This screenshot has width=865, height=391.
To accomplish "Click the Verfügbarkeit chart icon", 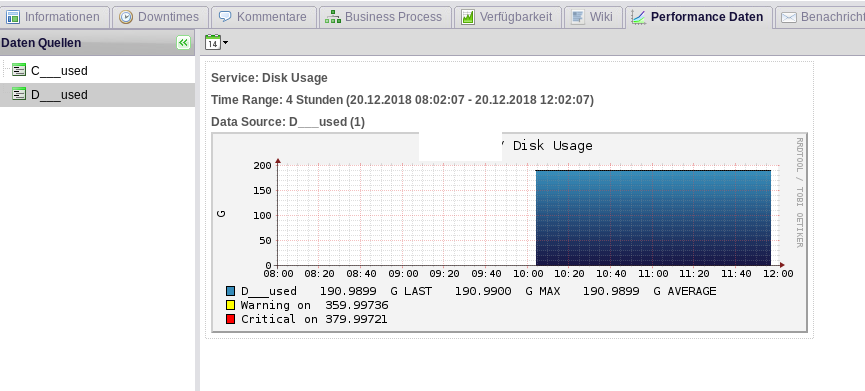I will 468,17.
